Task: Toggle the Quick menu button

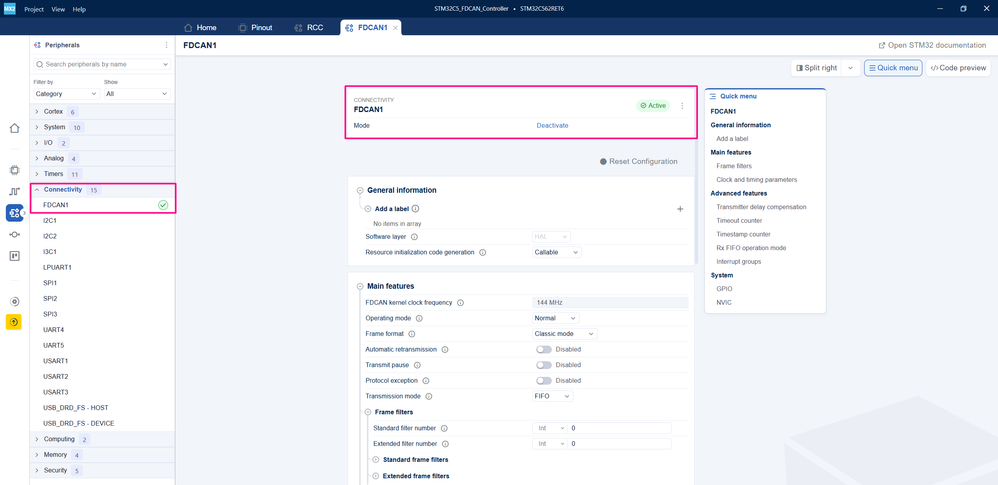Action: pos(893,67)
